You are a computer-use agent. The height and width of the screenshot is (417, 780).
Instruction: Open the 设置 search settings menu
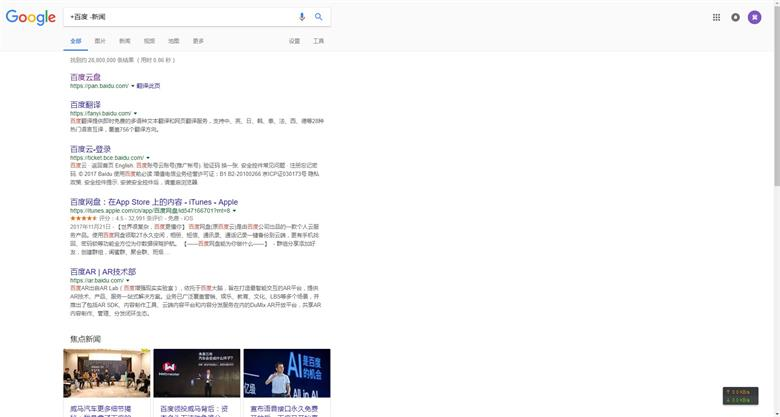(294, 41)
